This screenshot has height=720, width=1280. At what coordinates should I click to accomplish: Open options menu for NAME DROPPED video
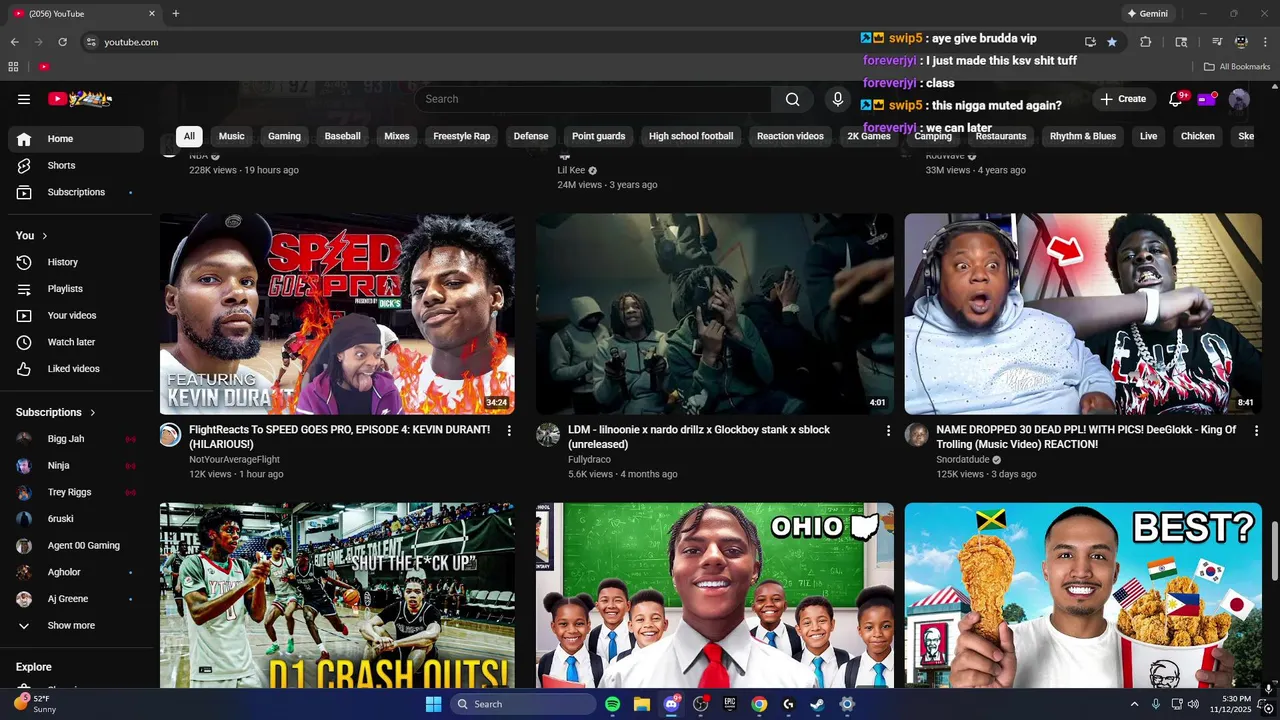1257,431
